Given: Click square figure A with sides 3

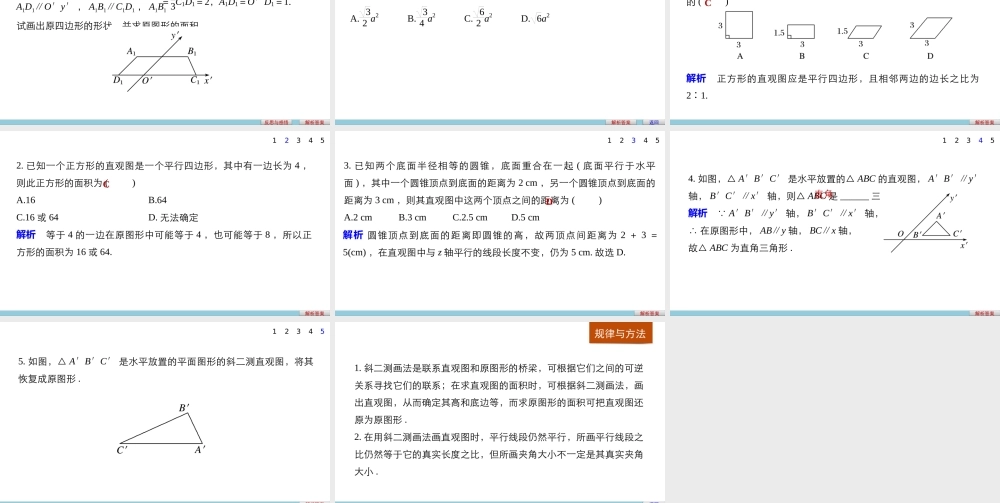Looking at the screenshot, I should (739, 26).
